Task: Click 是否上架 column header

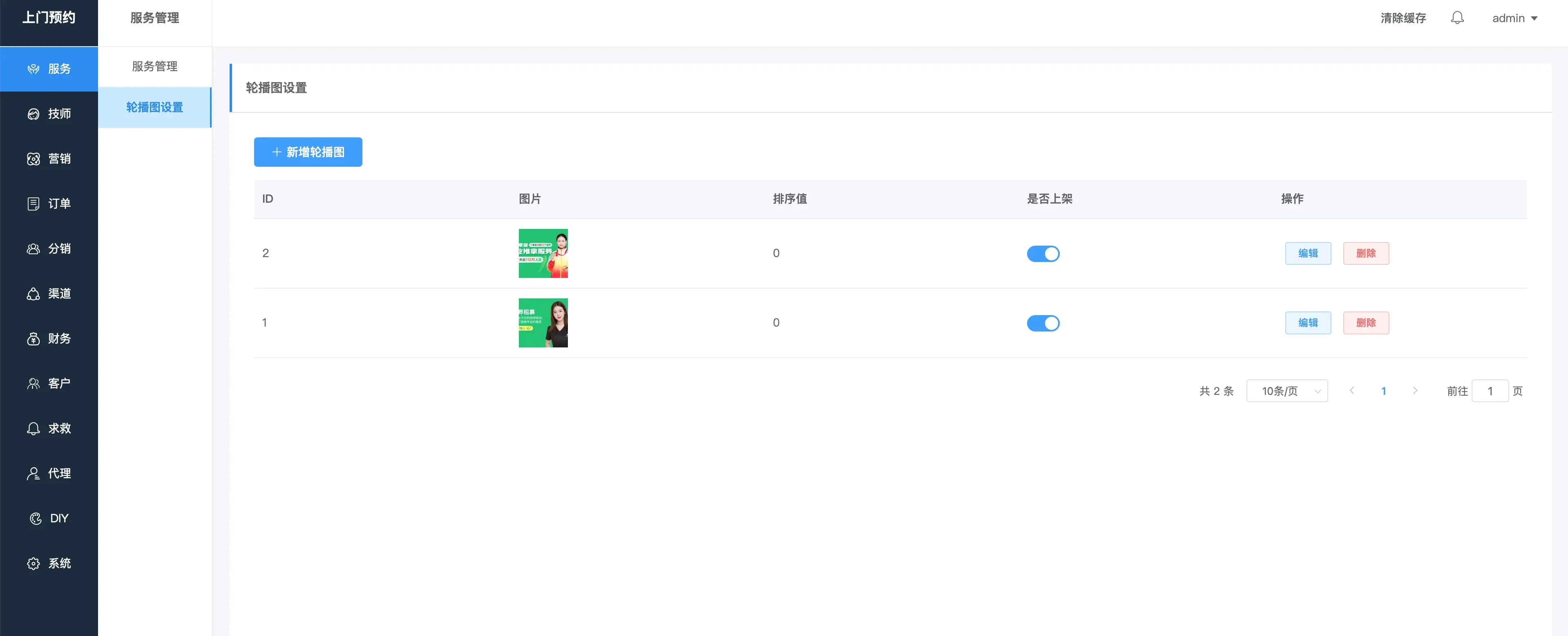Action: click(x=1050, y=199)
